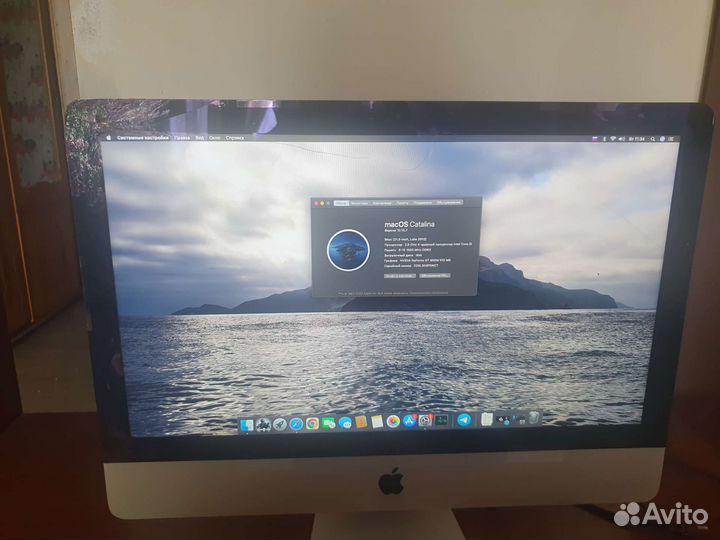Open the Окно menu

pos(214,137)
